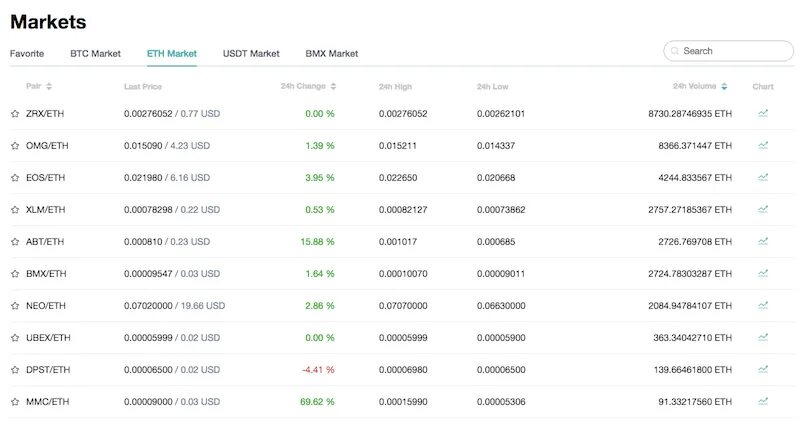
Task: Click last price 0.07020000 / 19.66 USD
Action: pyautogui.click(x=174, y=306)
